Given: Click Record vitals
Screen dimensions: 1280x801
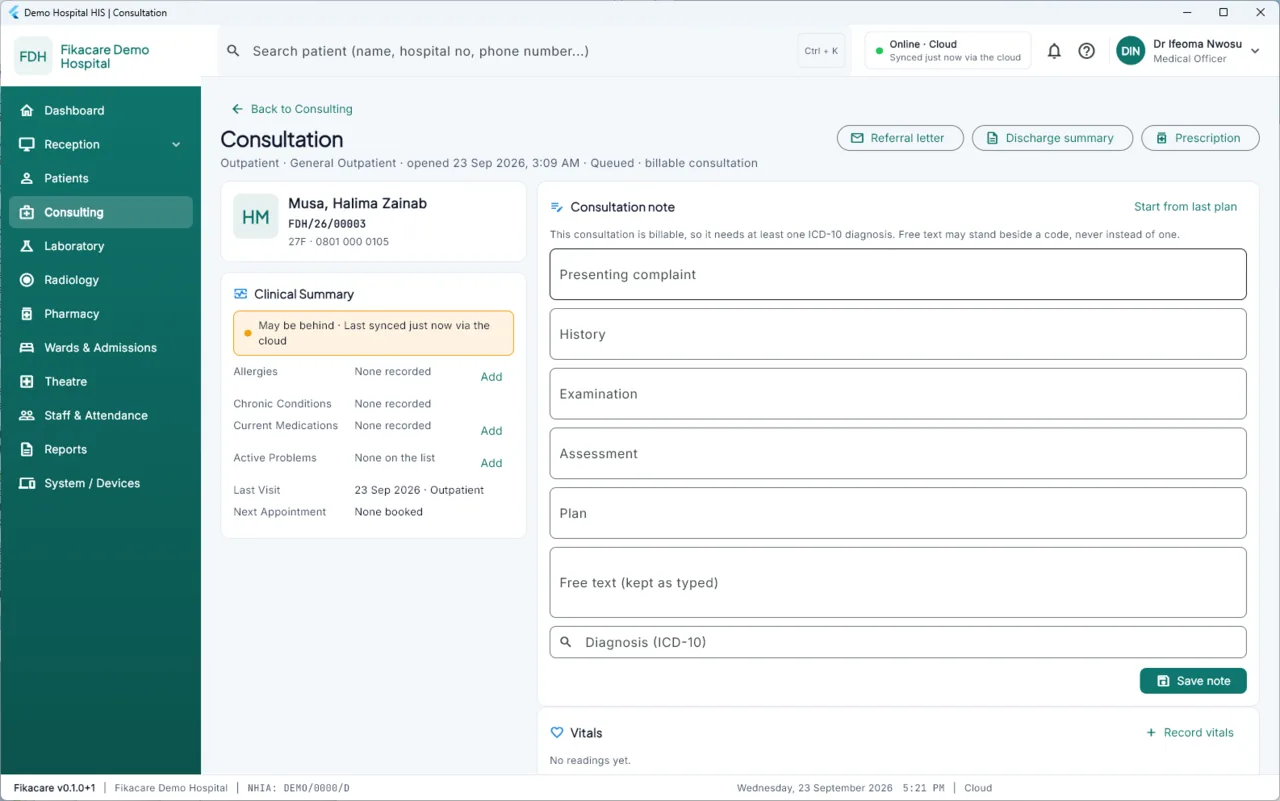Looking at the screenshot, I should click(1190, 733).
